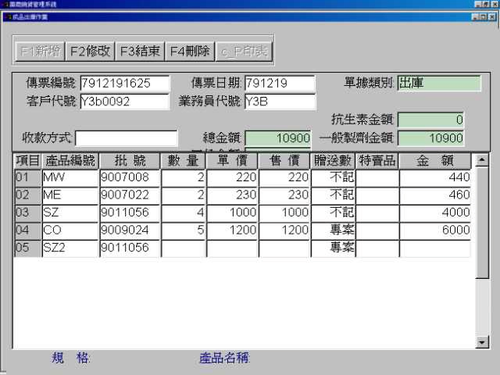Click the F2修改 button
500x375 pixels.
(x=90, y=51)
